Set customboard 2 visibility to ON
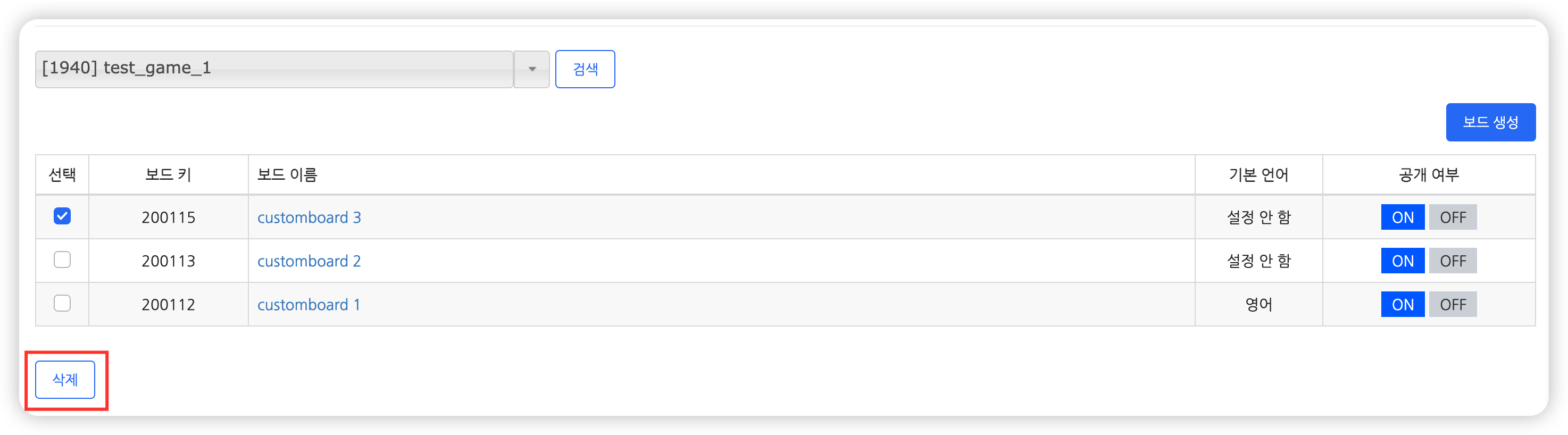This screenshot has height=435, width=1568. click(x=1402, y=261)
